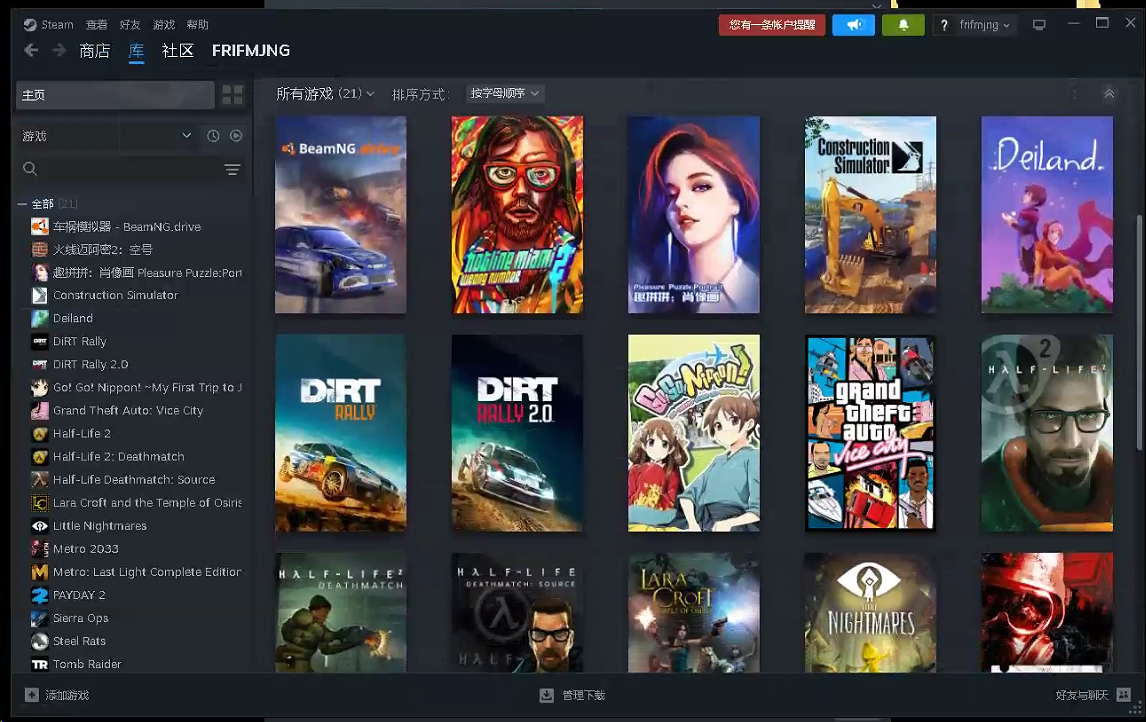This screenshot has width=1146, height=722.
Task: Click the Steel Rats list icon
Action: (x=39, y=641)
